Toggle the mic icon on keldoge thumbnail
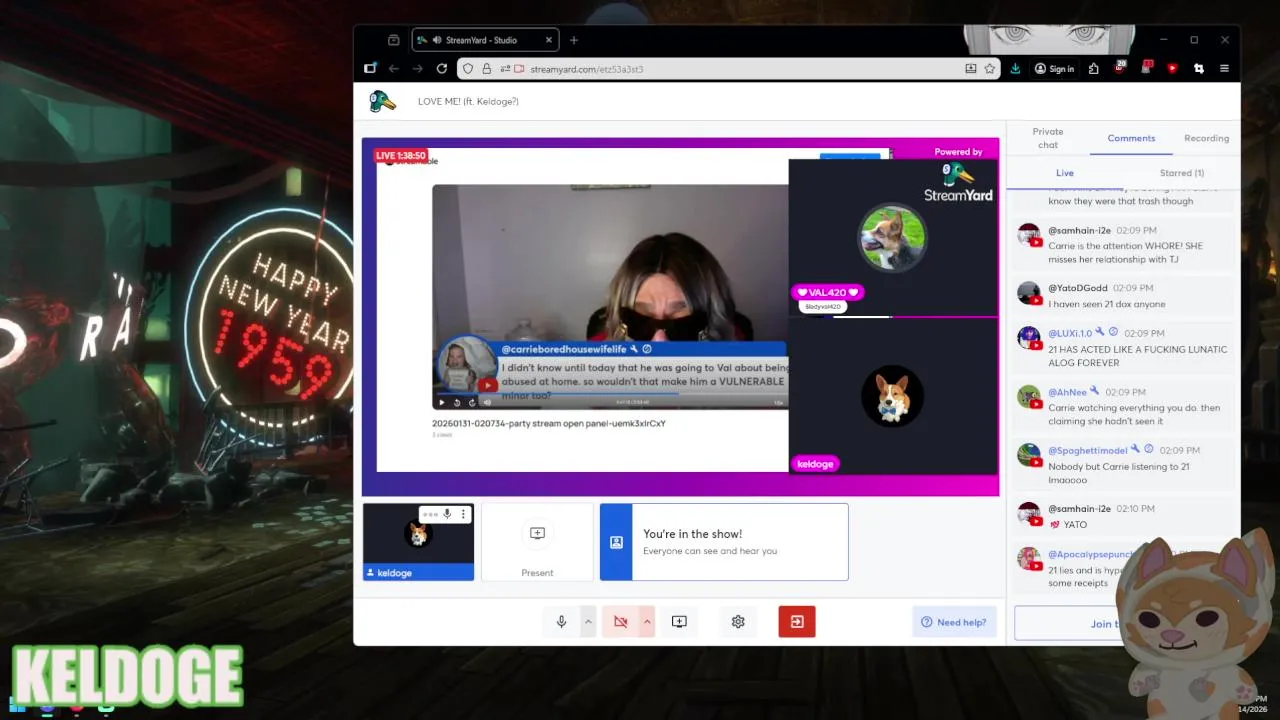Screen dimensions: 1280x720 point(447,514)
